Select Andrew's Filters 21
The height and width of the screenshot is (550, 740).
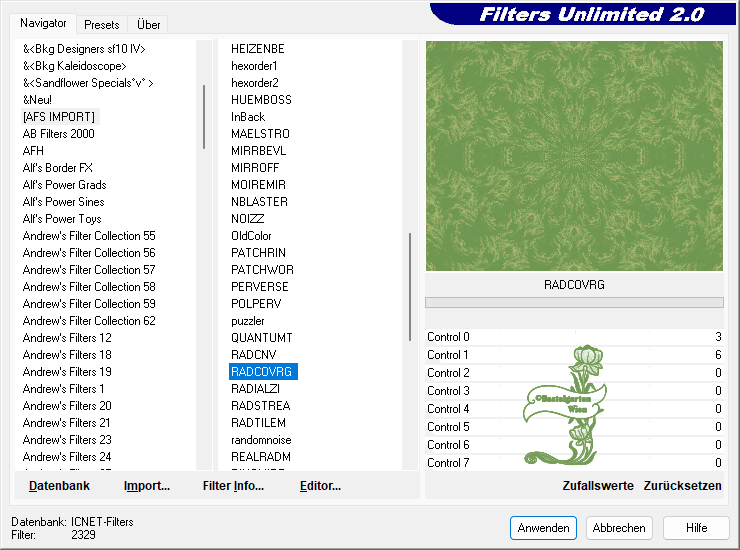click(x=67, y=423)
